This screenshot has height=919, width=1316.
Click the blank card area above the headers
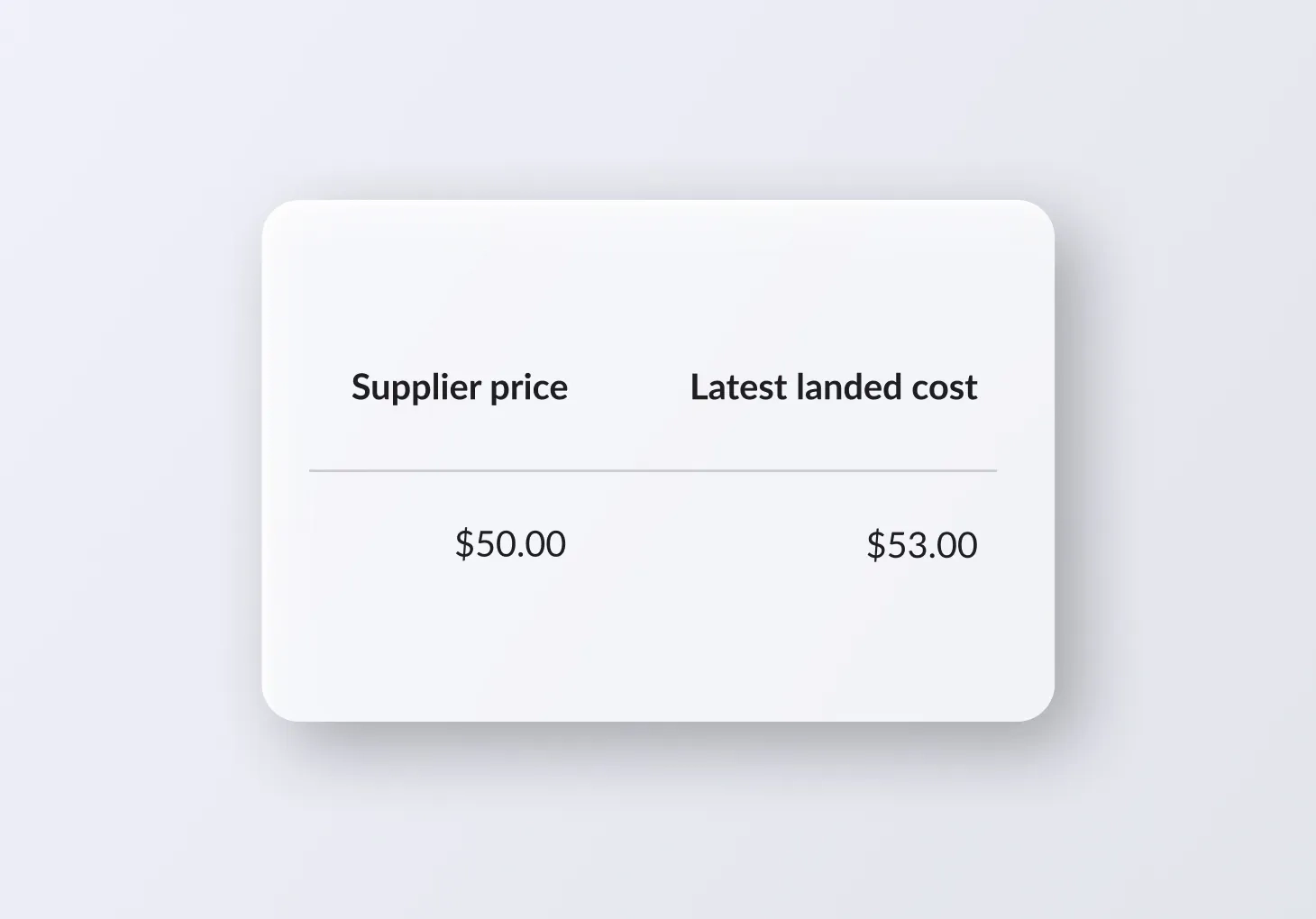pyautogui.click(x=658, y=279)
